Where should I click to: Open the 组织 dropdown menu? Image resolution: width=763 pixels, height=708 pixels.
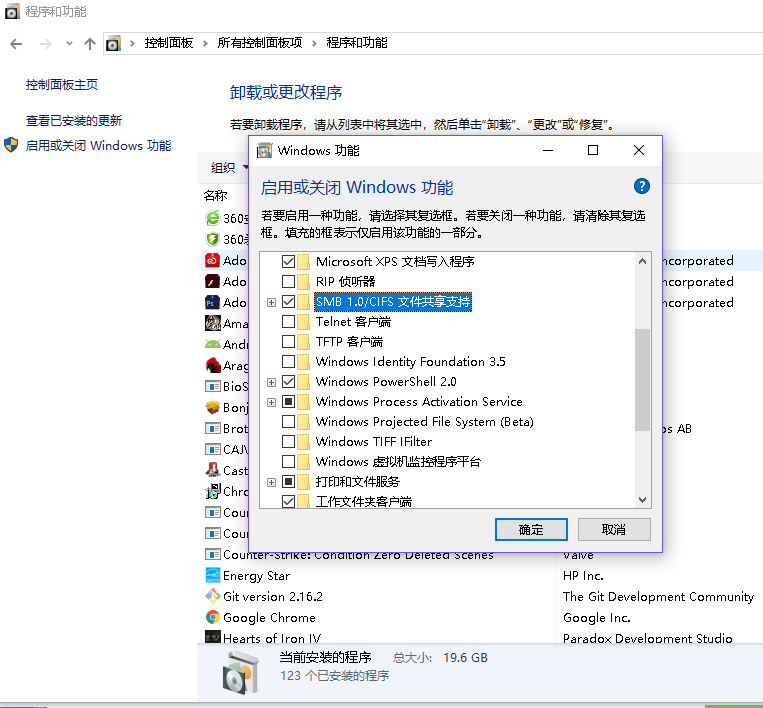[x=229, y=168]
